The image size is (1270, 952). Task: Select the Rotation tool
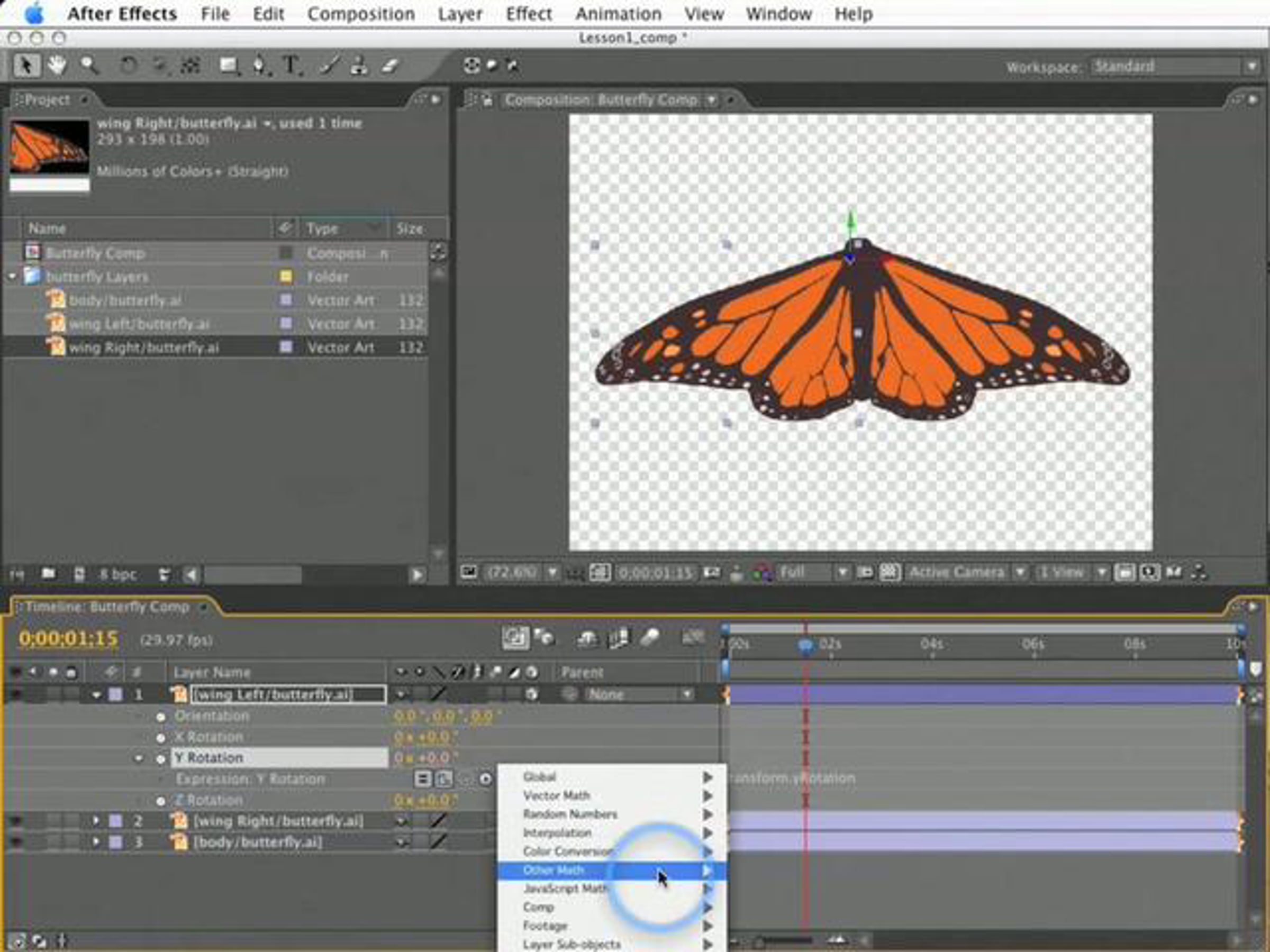128,66
